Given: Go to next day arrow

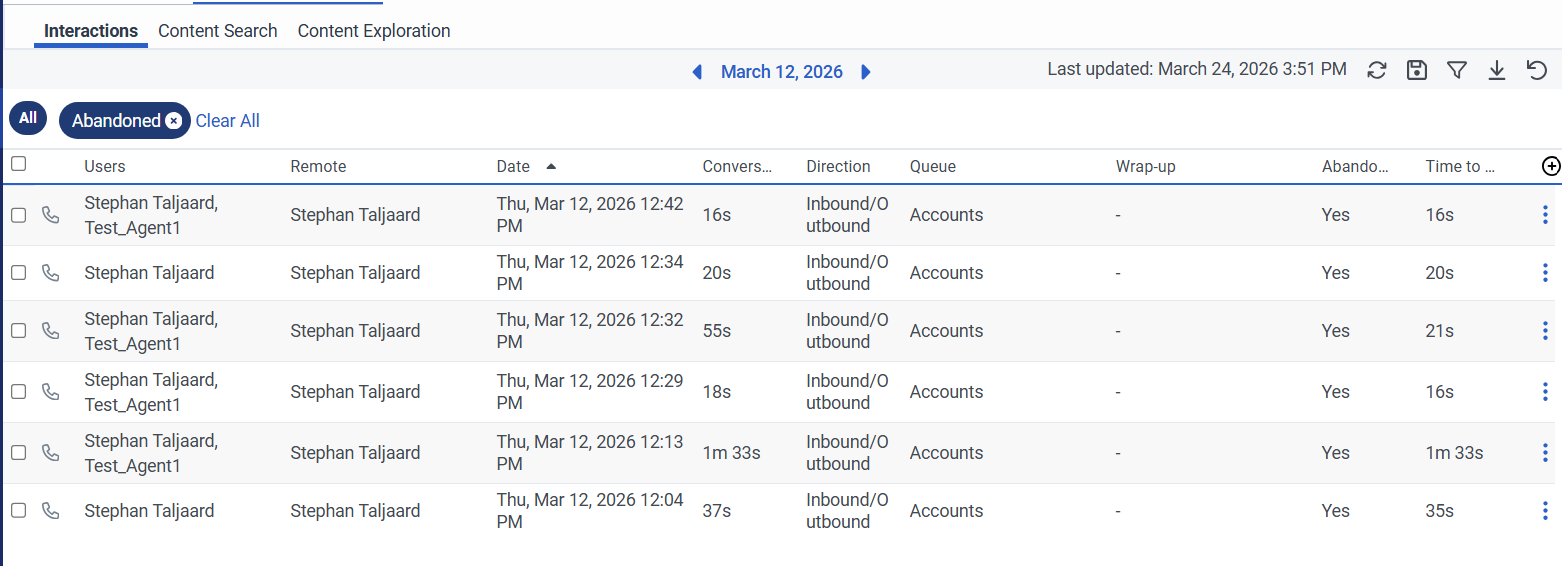Looking at the screenshot, I should 866,72.
